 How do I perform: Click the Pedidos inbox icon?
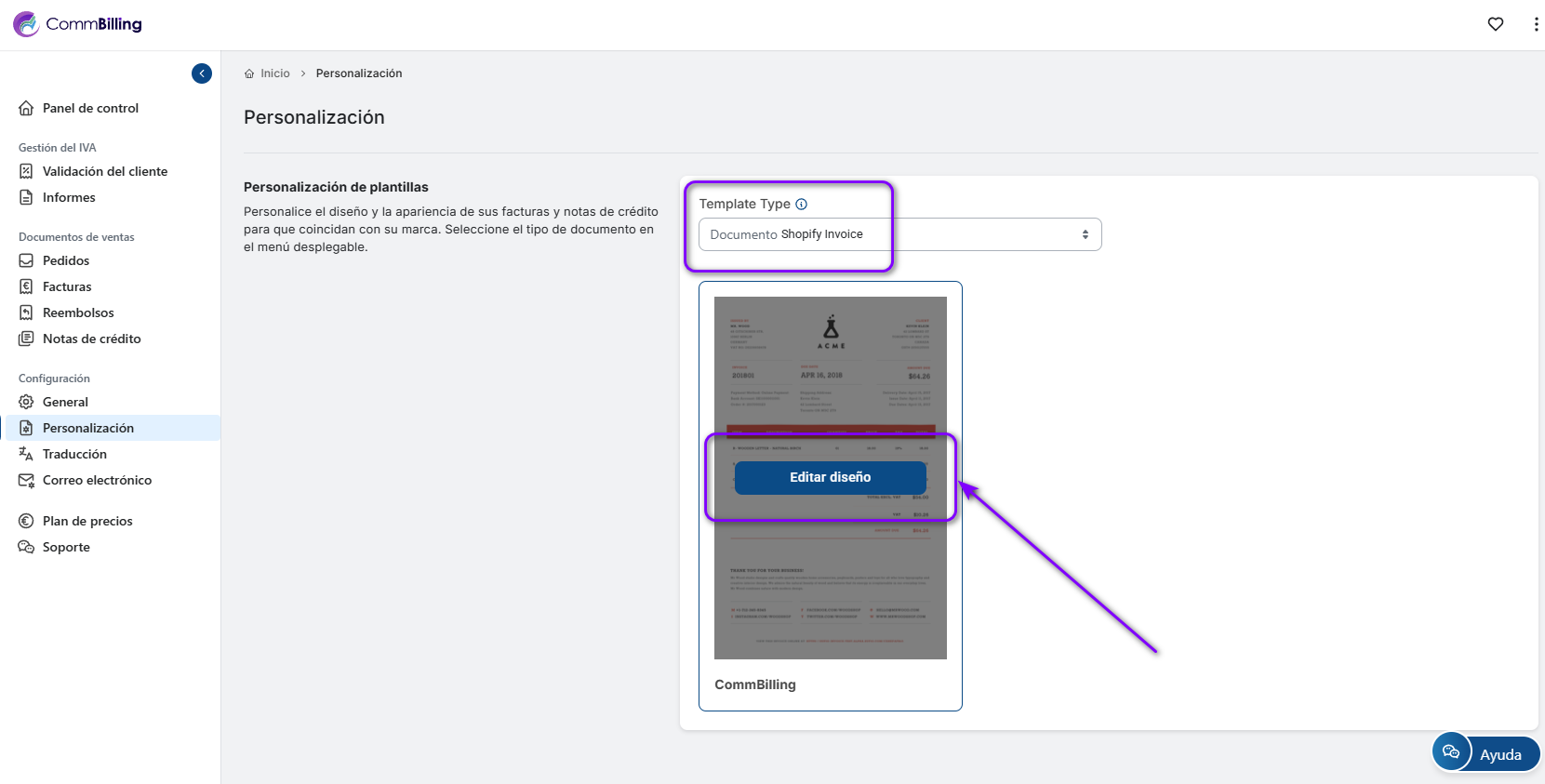(26, 260)
